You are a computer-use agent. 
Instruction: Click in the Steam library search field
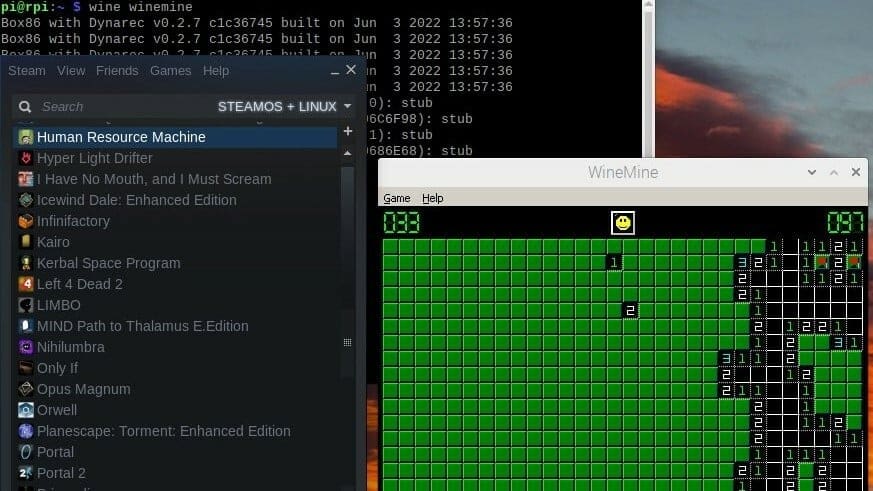point(120,106)
